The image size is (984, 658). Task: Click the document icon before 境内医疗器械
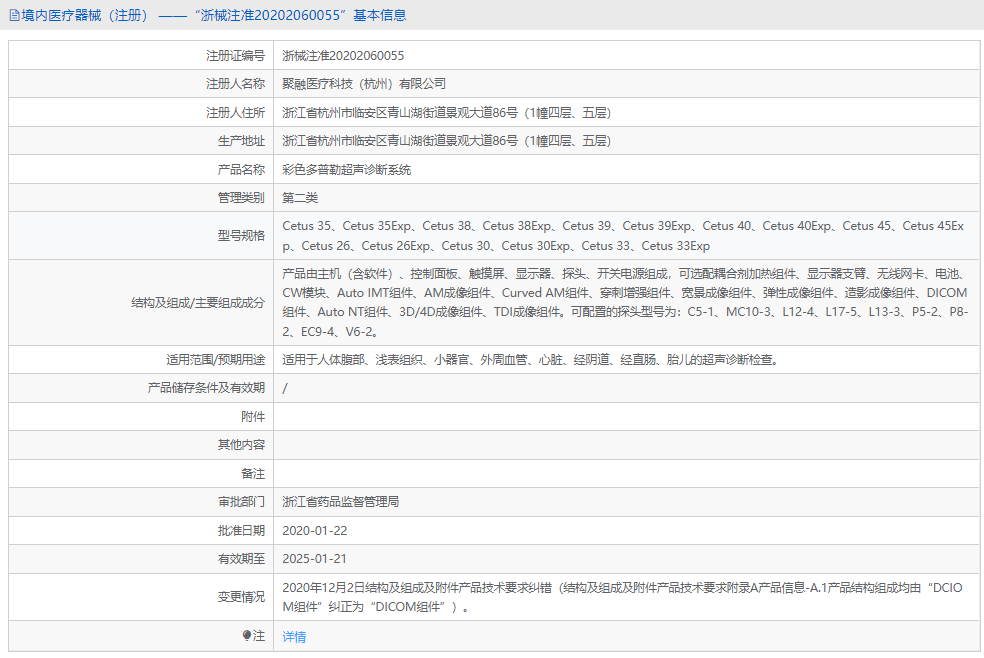point(14,15)
